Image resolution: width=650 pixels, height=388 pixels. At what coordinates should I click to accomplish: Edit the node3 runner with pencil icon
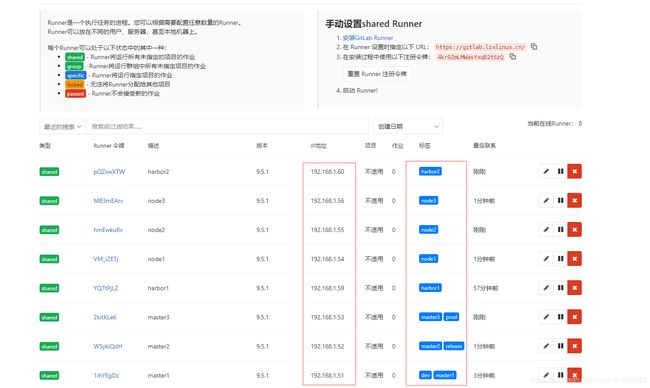pyautogui.click(x=546, y=200)
